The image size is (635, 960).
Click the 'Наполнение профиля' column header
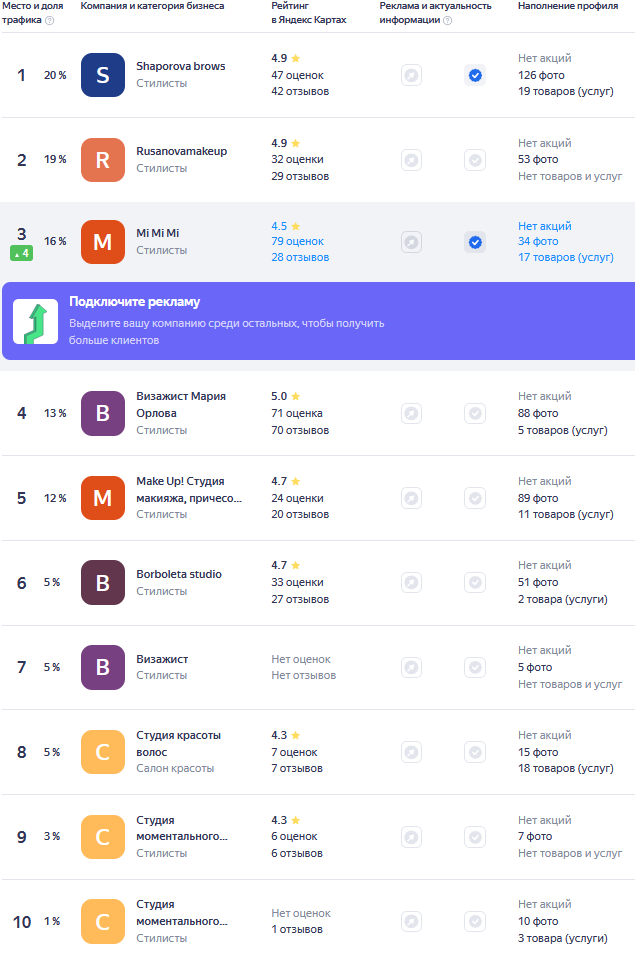568,6
